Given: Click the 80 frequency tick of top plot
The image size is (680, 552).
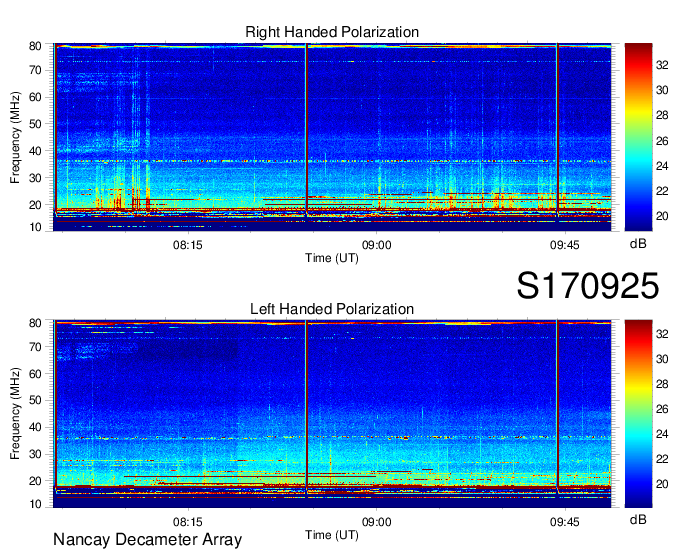Looking at the screenshot, I should [x=35, y=46].
